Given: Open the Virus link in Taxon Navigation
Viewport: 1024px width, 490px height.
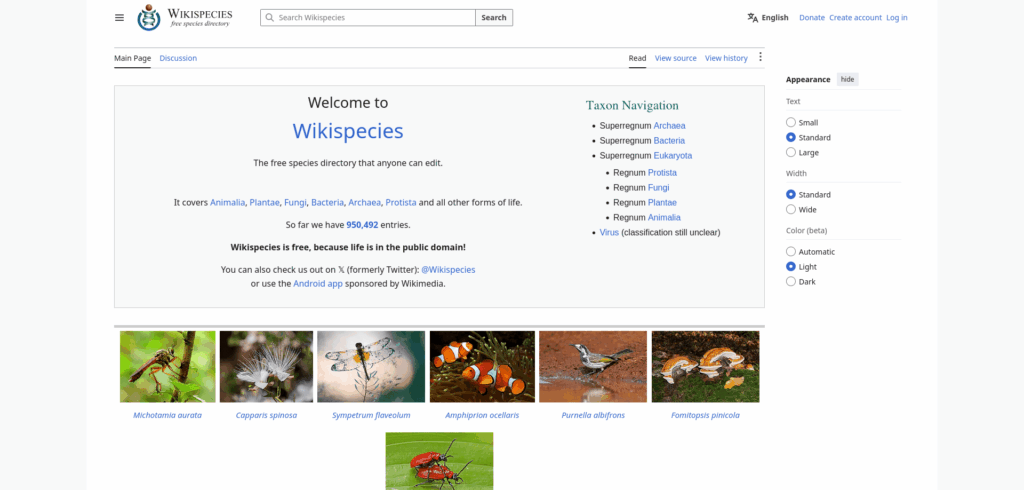Looking at the screenshot, I should (609, 233).
